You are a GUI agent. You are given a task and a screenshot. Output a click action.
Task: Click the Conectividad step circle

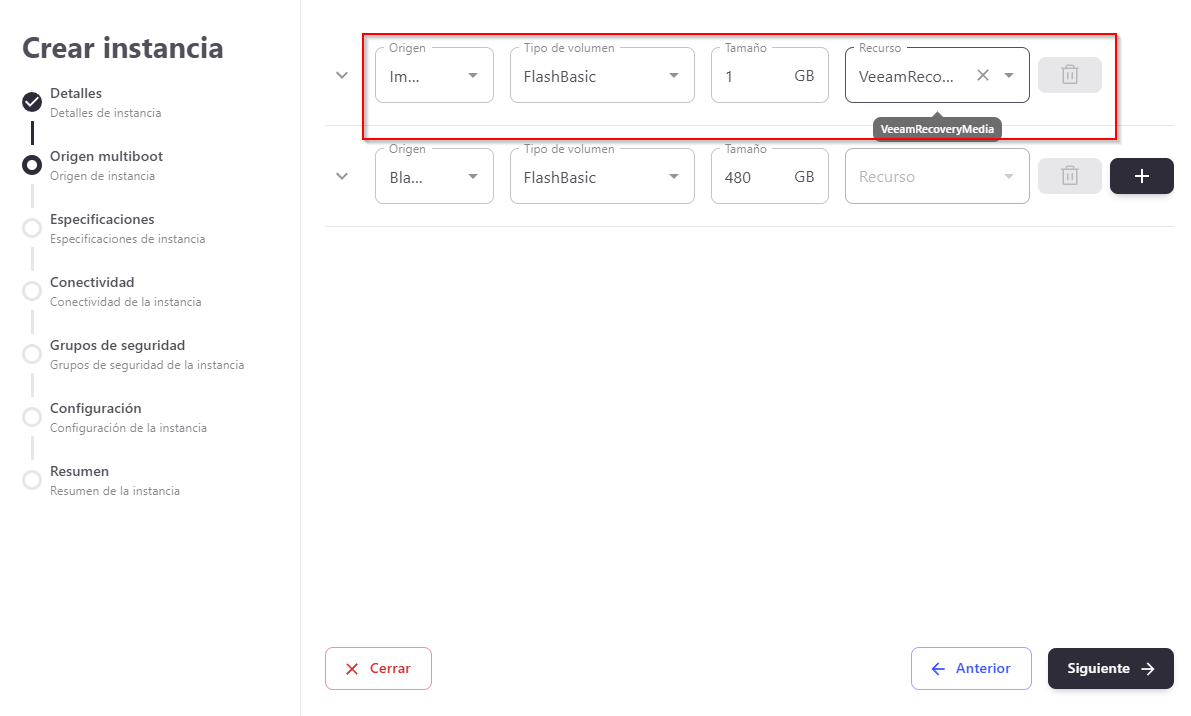tap(32, 290)
